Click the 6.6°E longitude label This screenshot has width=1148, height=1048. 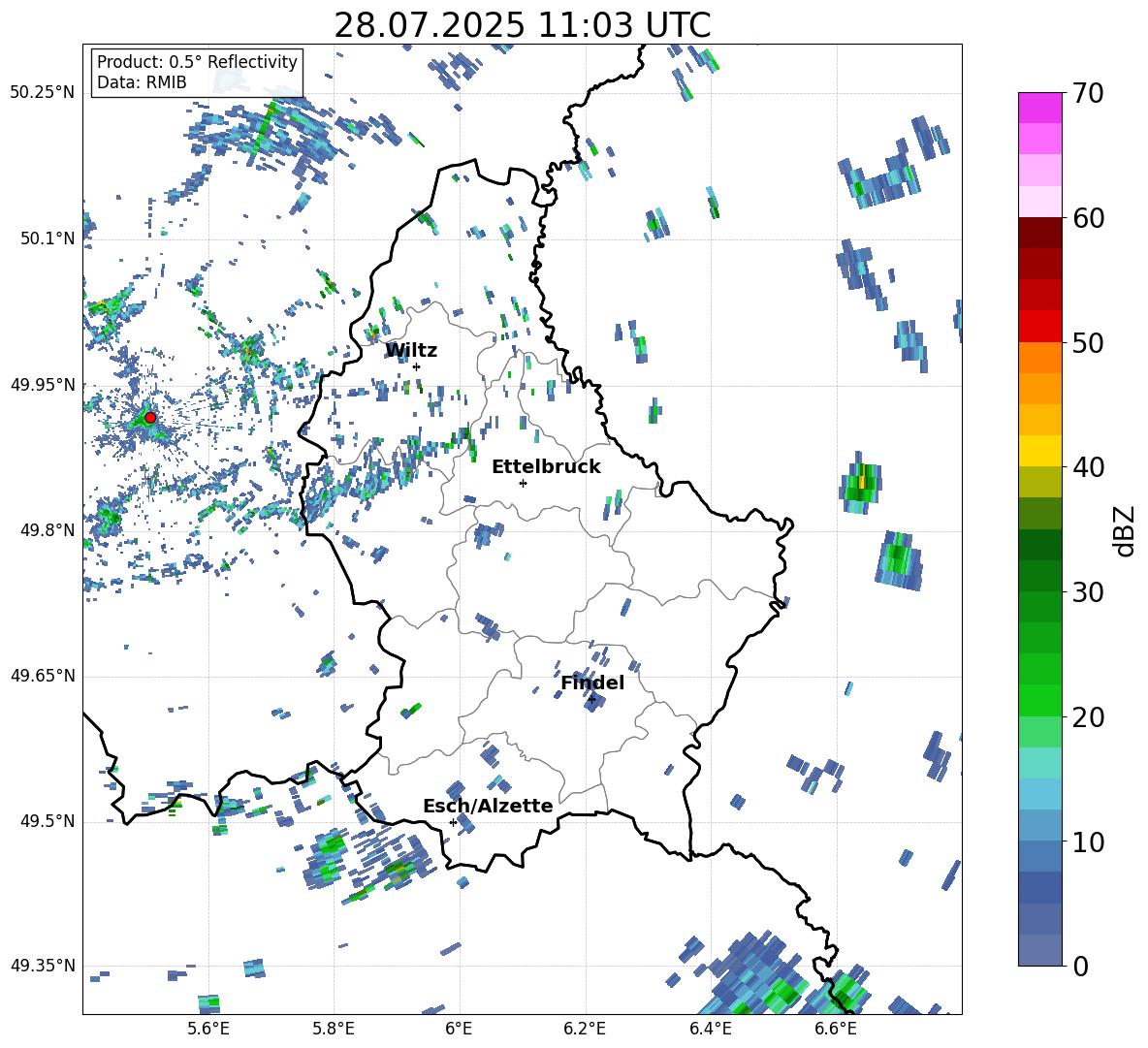pos(836,1030)
